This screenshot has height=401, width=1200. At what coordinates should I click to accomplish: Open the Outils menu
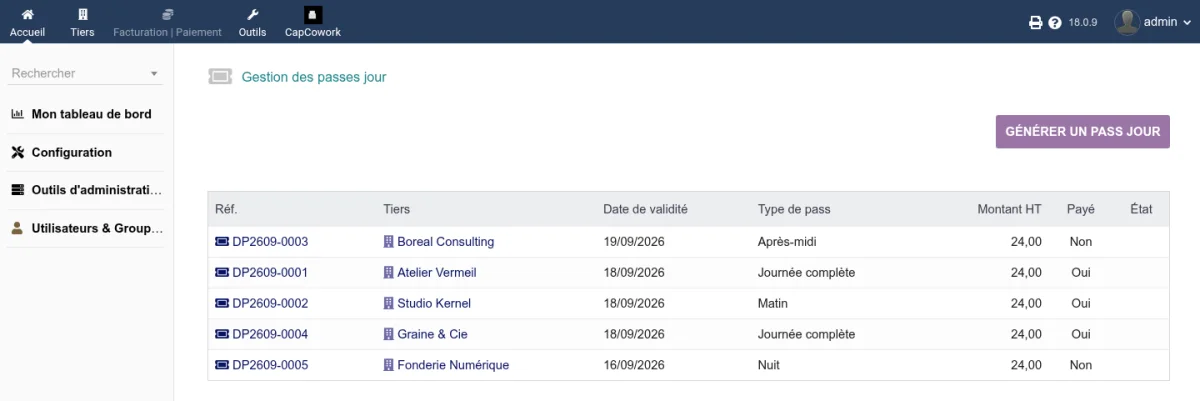click(x=252, y=22)
